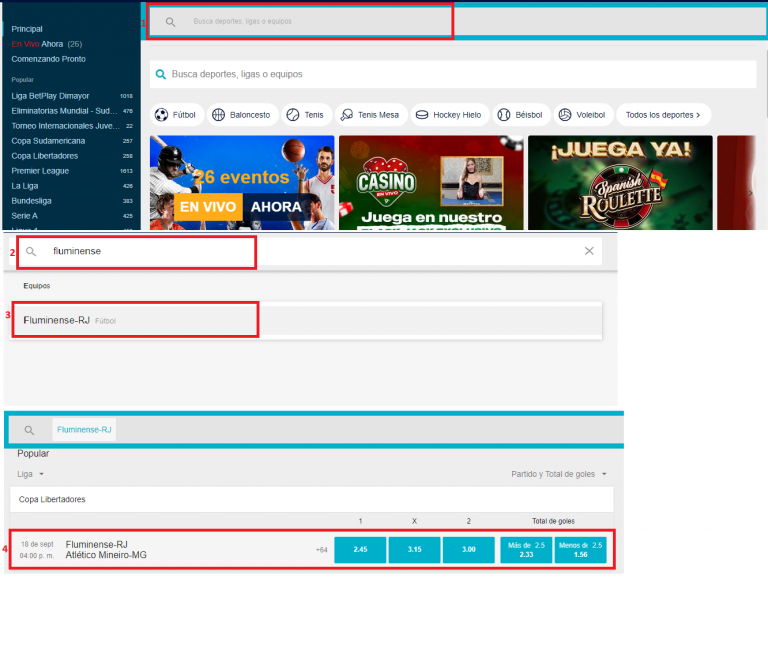Open Todos los deportes list

[x=663, y=115]
